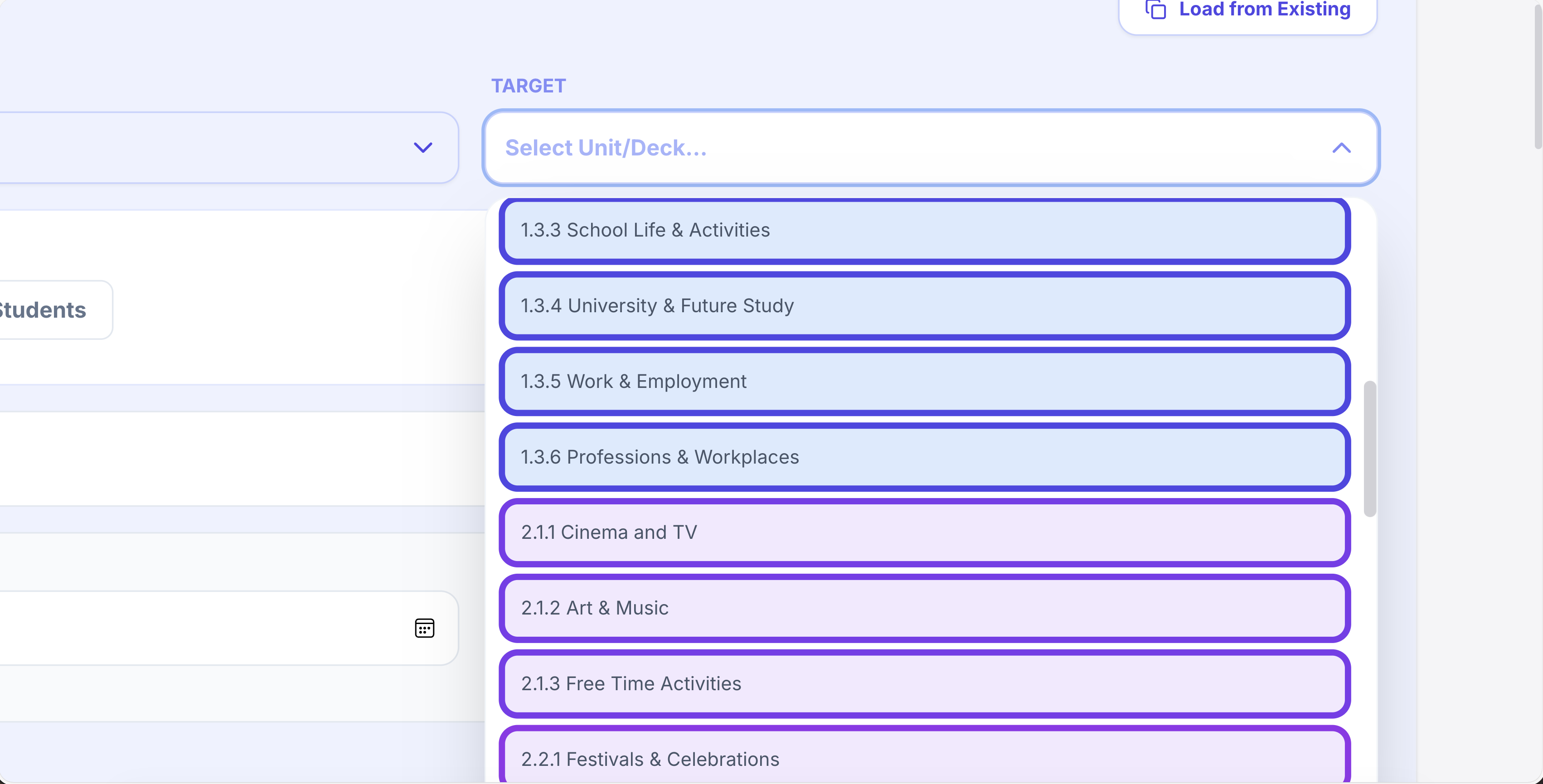Choose 1.3.4 University & Future Study
1543x784 pixels.
(x=924, y=306)
